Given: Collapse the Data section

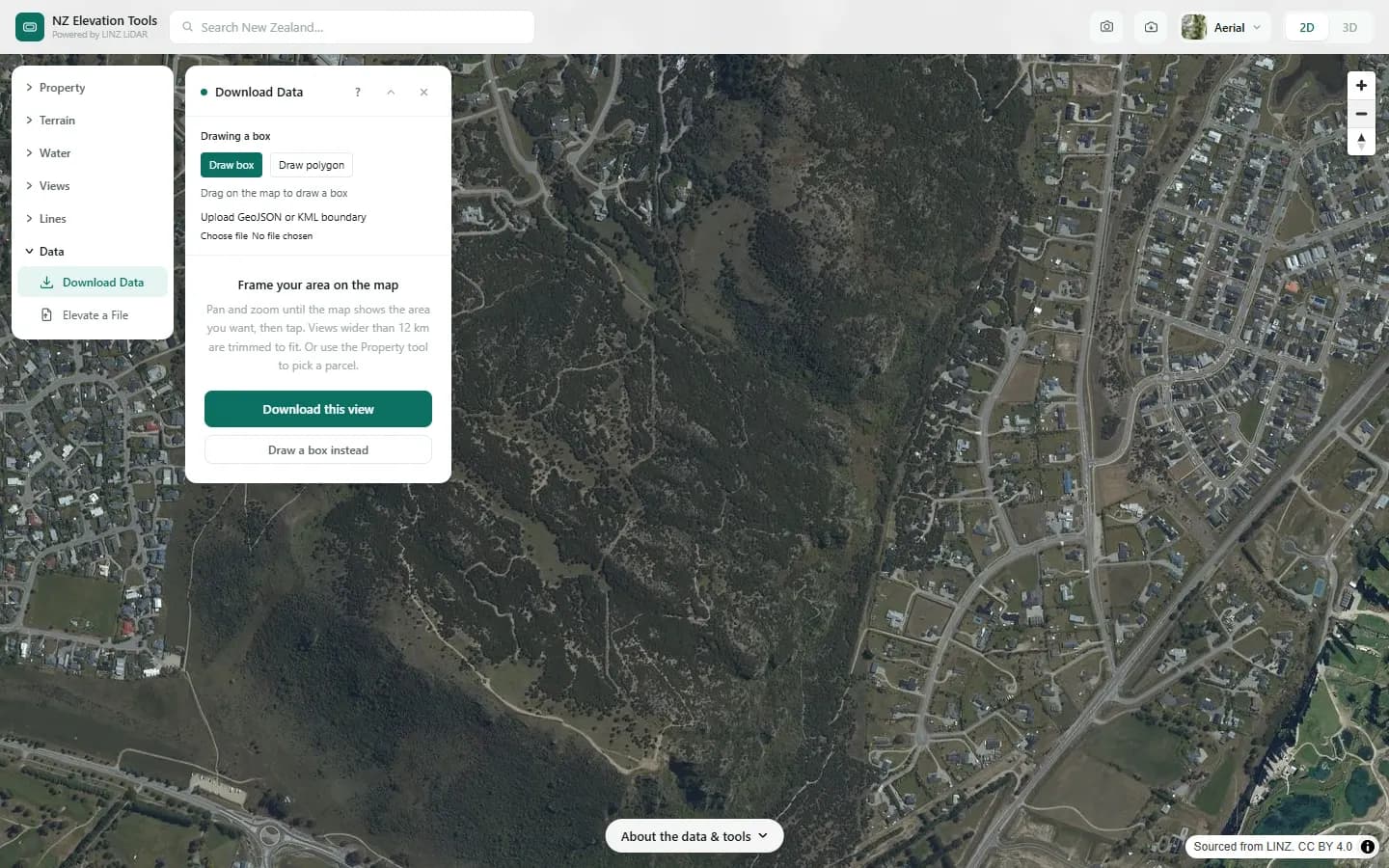Looking at the screenshot, I should [93, 252].
